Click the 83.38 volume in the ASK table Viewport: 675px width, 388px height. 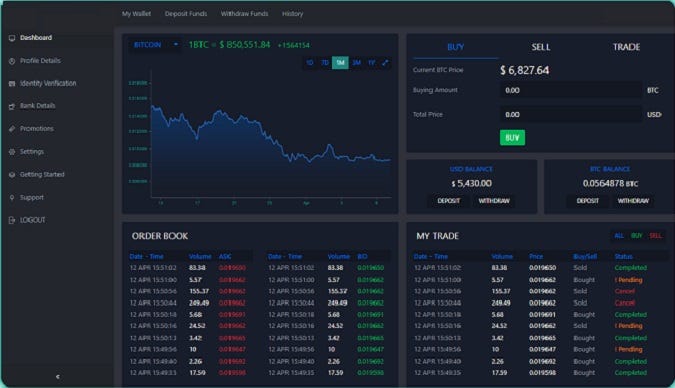197,268
